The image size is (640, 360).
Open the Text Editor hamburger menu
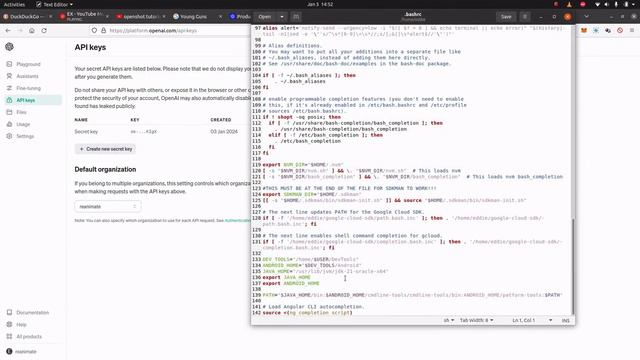(525, 17)
